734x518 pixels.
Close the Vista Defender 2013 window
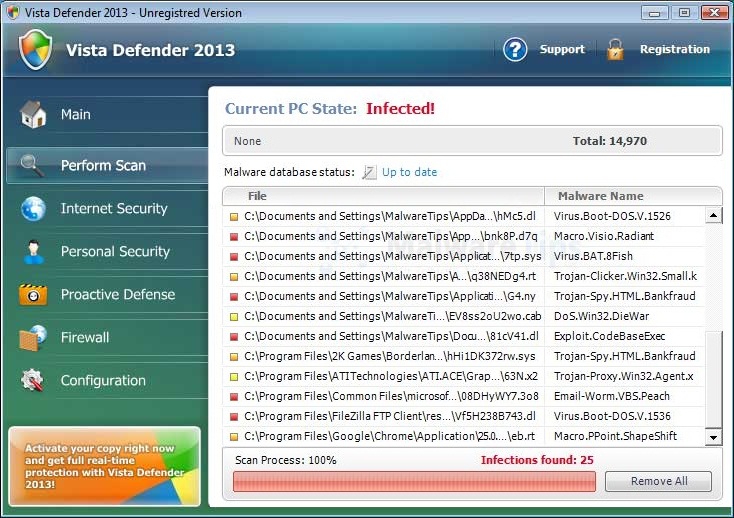tap(714, 13)
